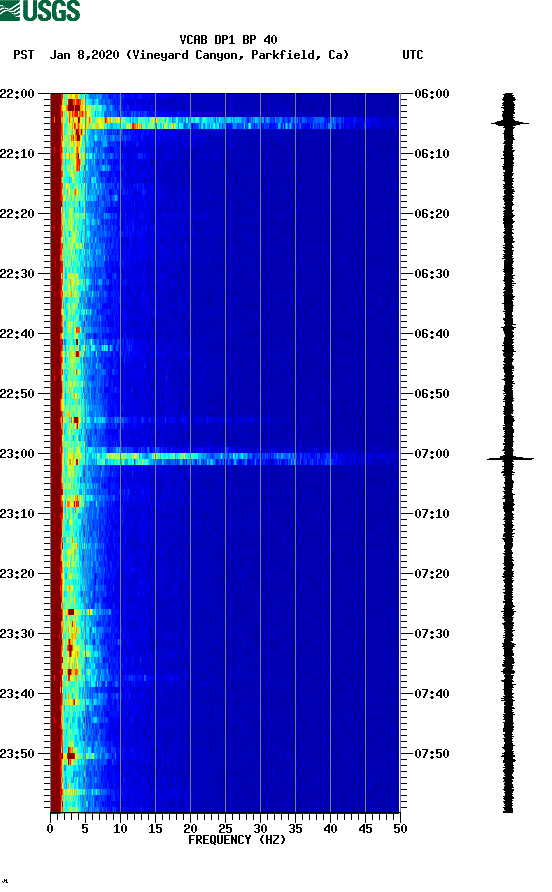Click the '07:20' UTC time label
Viewport: 552px width, 892px height.
click(432, 573)
